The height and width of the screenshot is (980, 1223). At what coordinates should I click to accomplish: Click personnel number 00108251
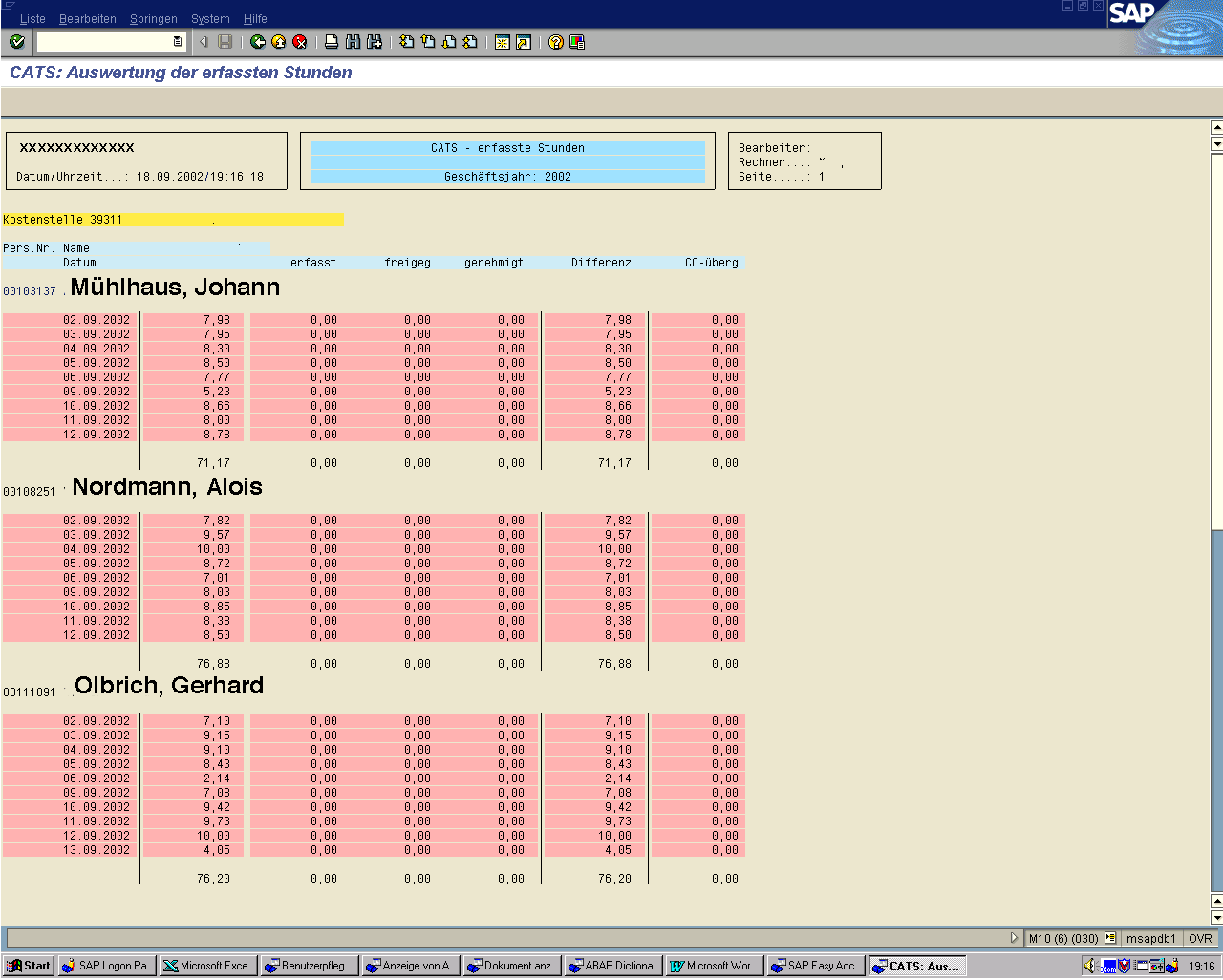click(x=30, y=492)
